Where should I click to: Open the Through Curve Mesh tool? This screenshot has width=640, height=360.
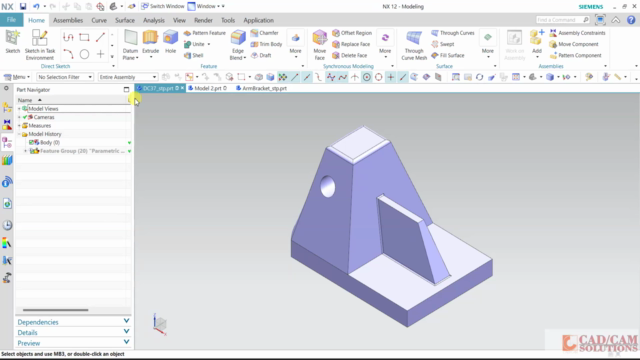(414, 45)
